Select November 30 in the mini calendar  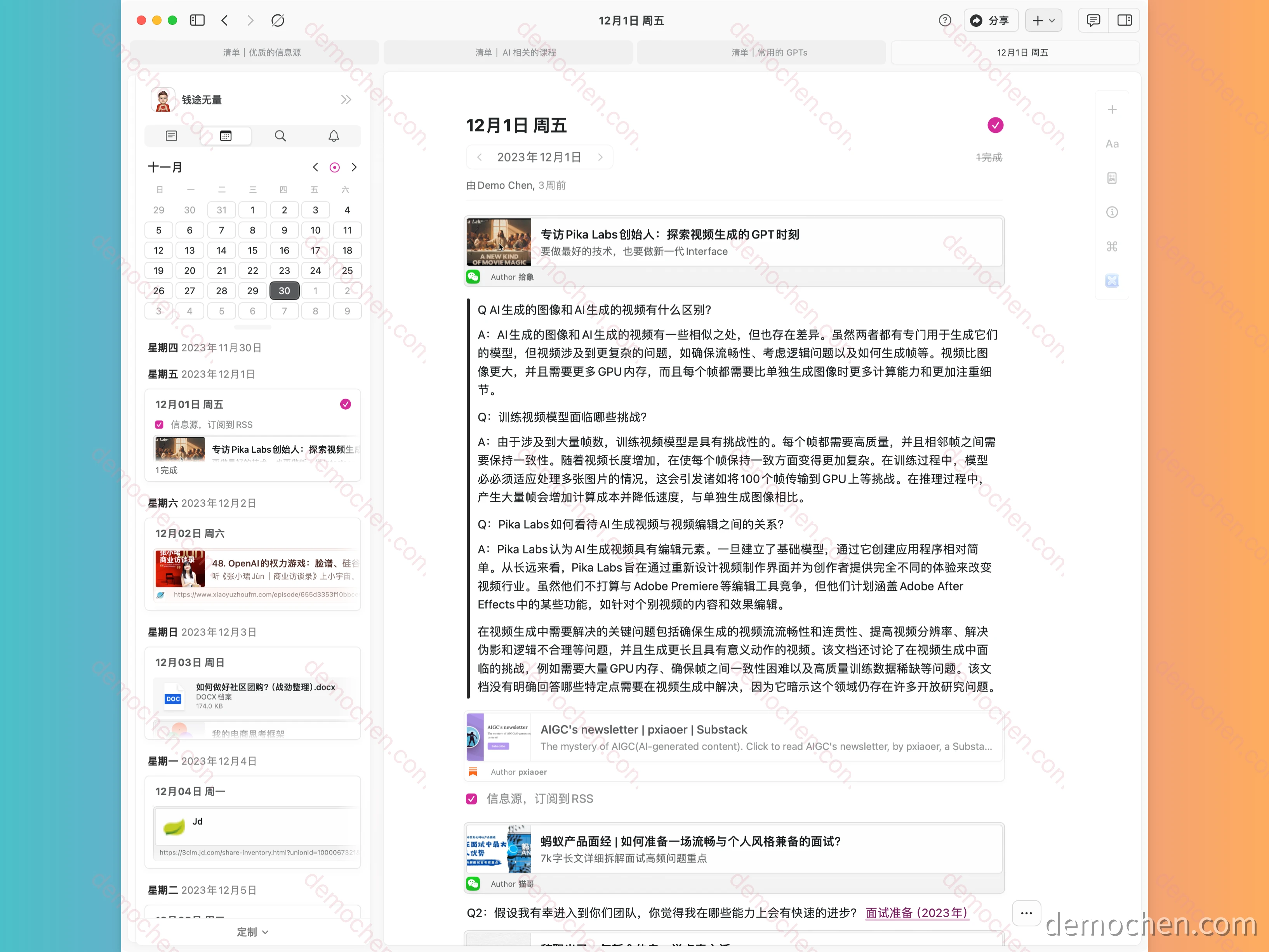(285, 291)
